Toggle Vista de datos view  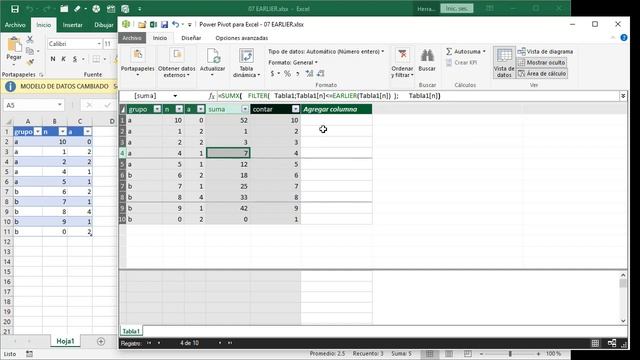tap(504, 62)
